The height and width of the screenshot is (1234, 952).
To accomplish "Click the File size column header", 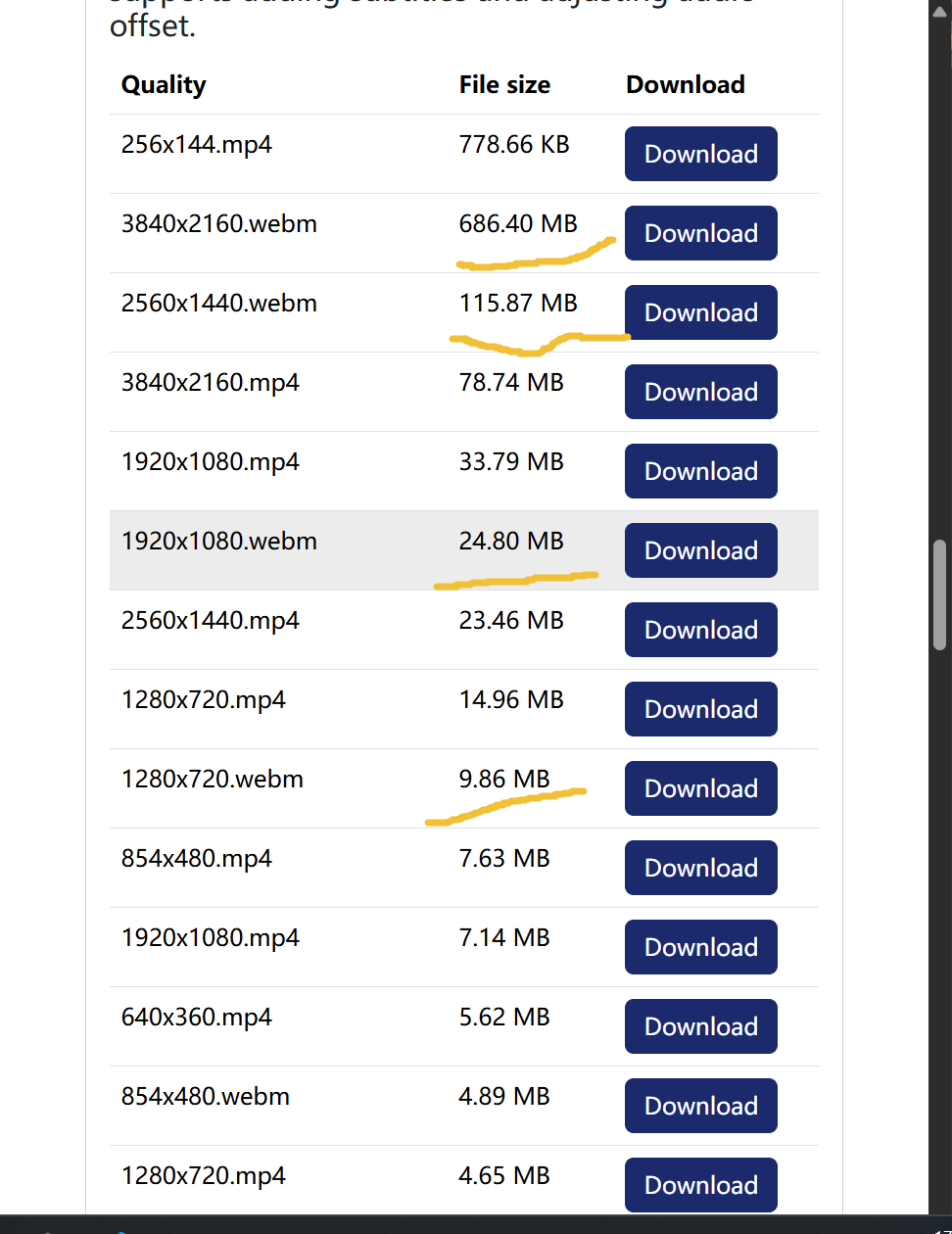I will [x=504, y=85].
